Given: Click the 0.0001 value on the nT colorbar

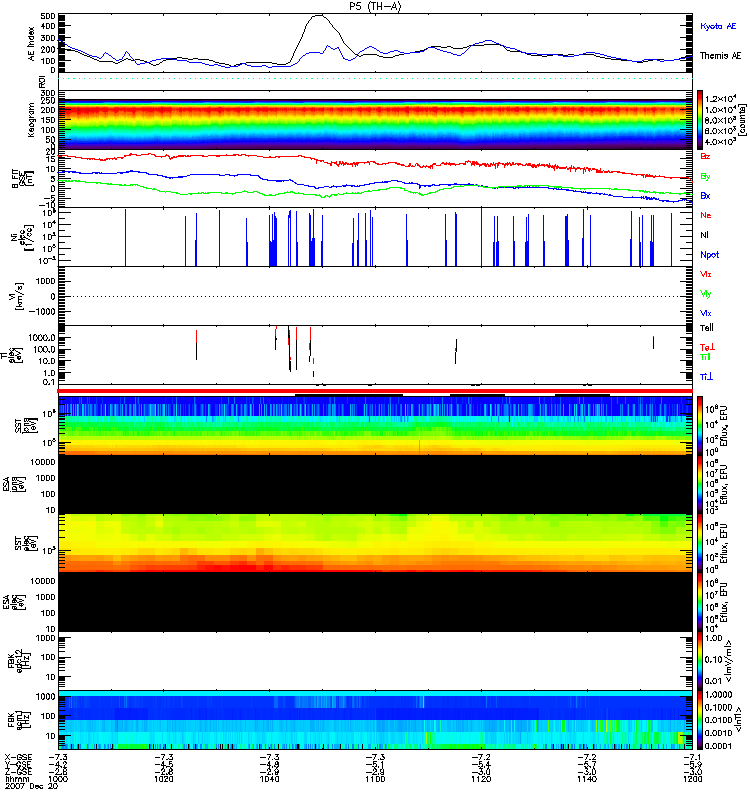Looking at the screenshot, I should point(718,746).
